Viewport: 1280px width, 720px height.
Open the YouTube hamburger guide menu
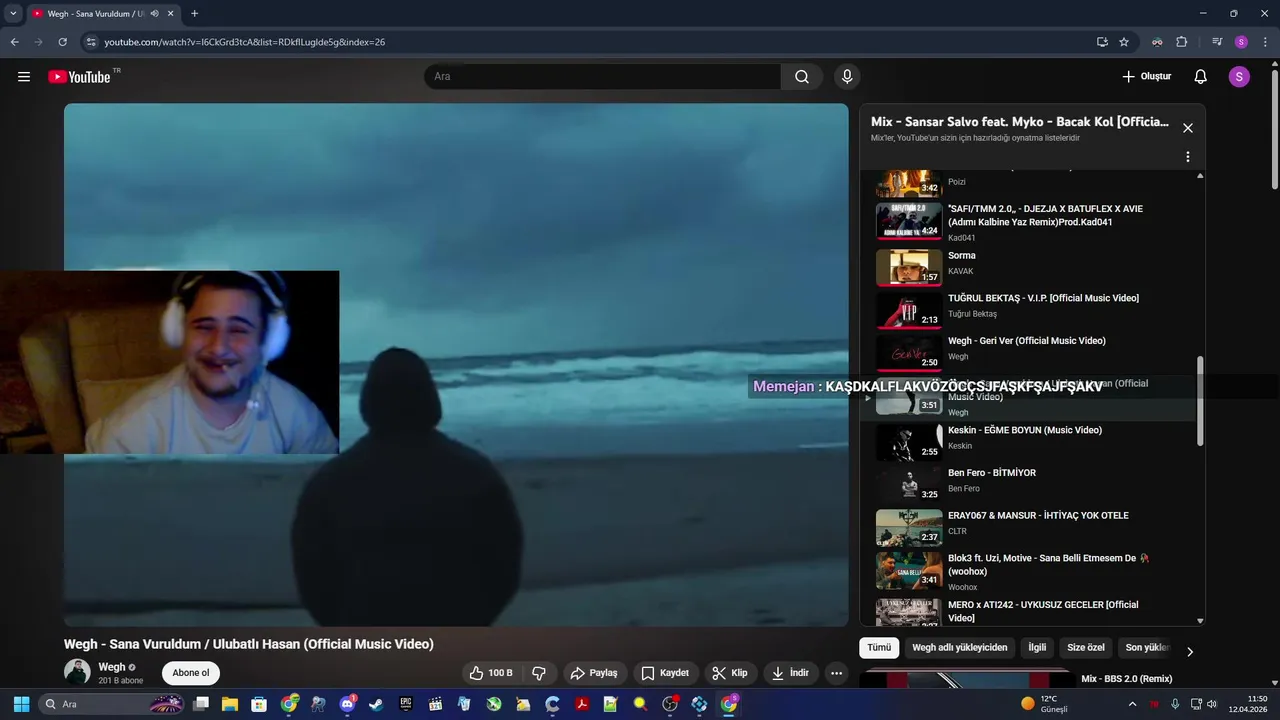tap(24, 77)
